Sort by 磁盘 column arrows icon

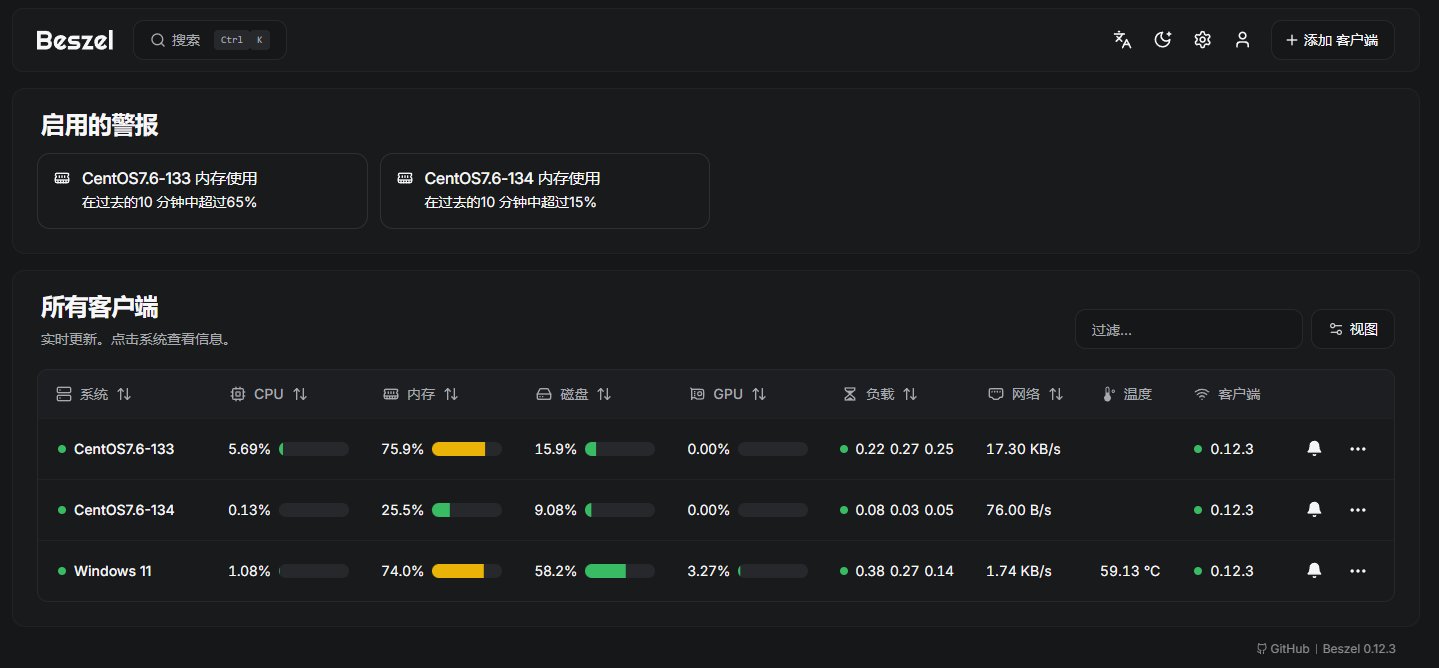604,394
